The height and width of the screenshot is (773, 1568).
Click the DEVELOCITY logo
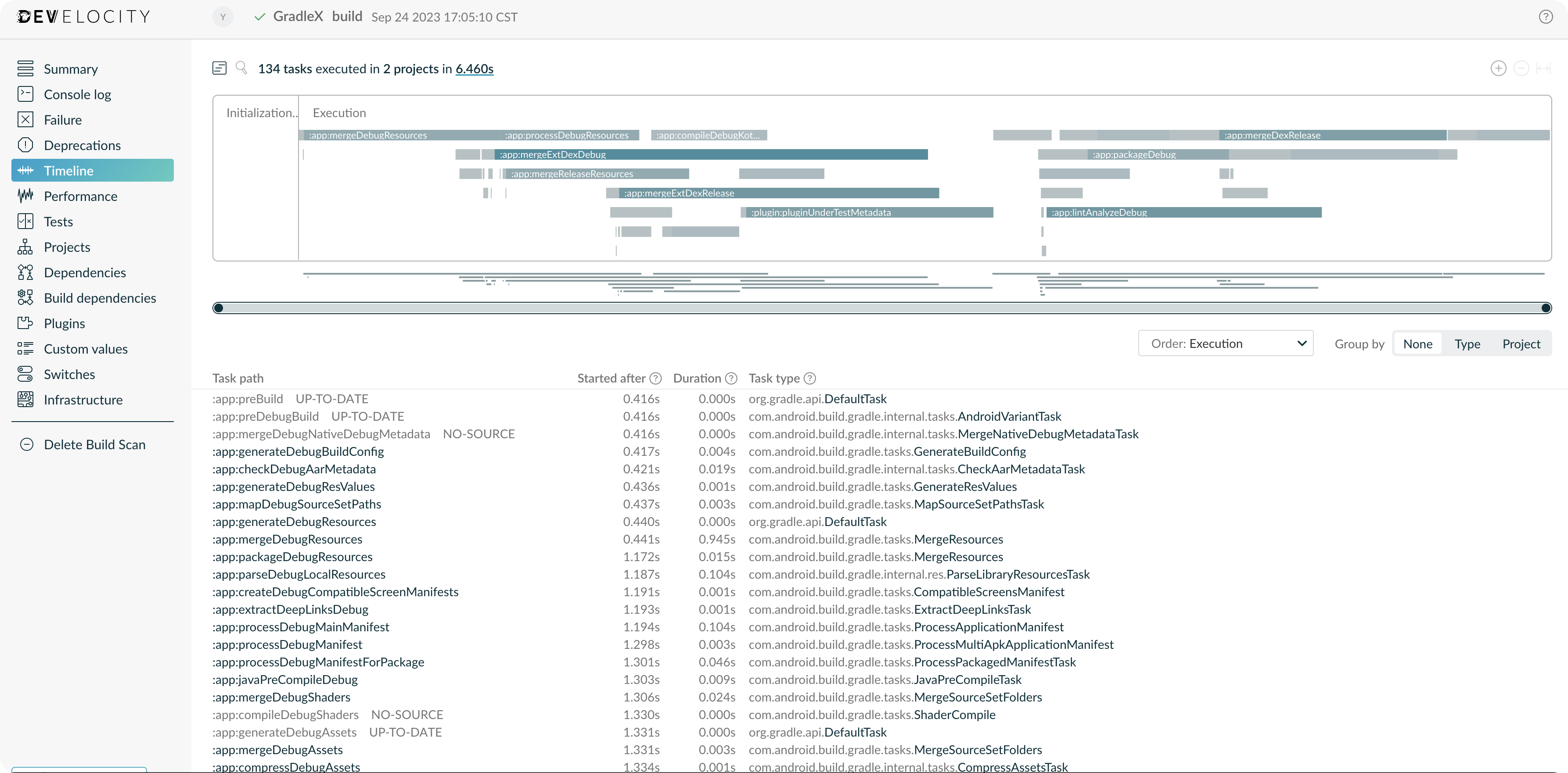83,16
